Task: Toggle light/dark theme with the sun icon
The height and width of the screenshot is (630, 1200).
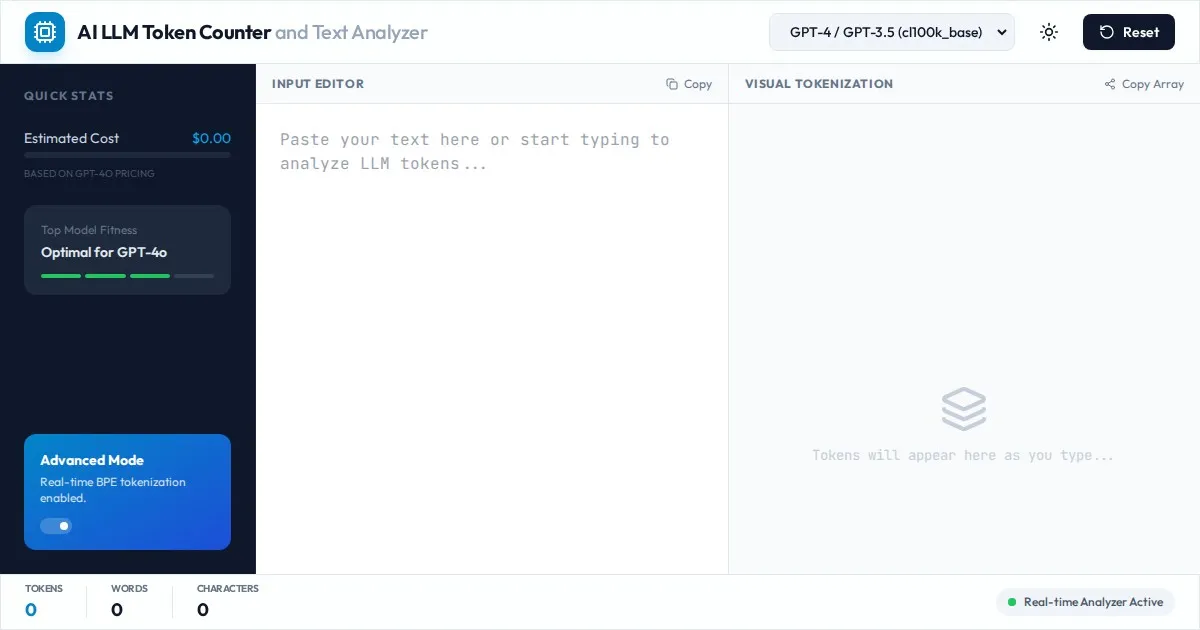Action: click(1049, 32)
